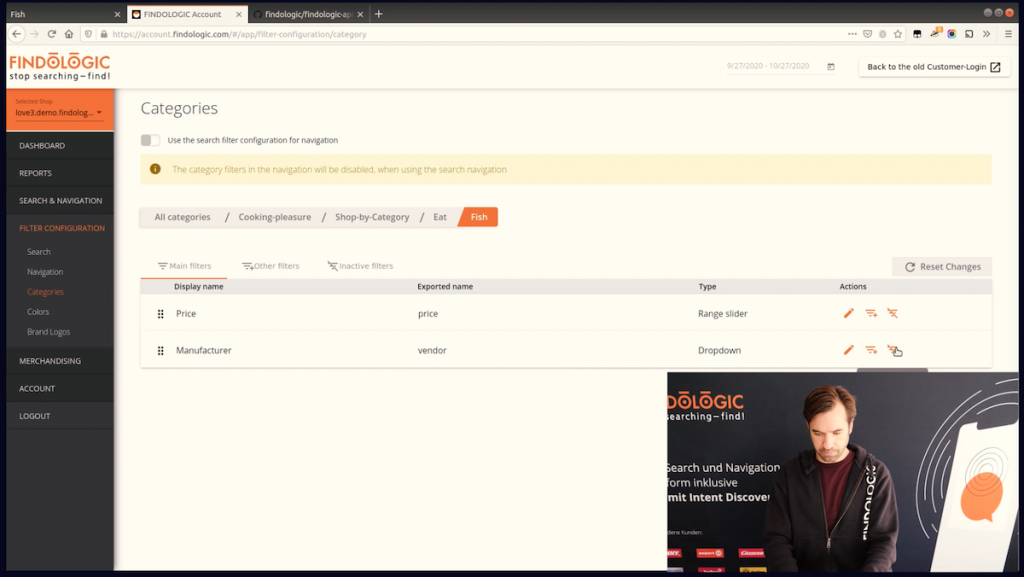Image resolution: width=1024 pixels, height=577 pixels.
Task: Select the Other filters tab
Action: 270,266
